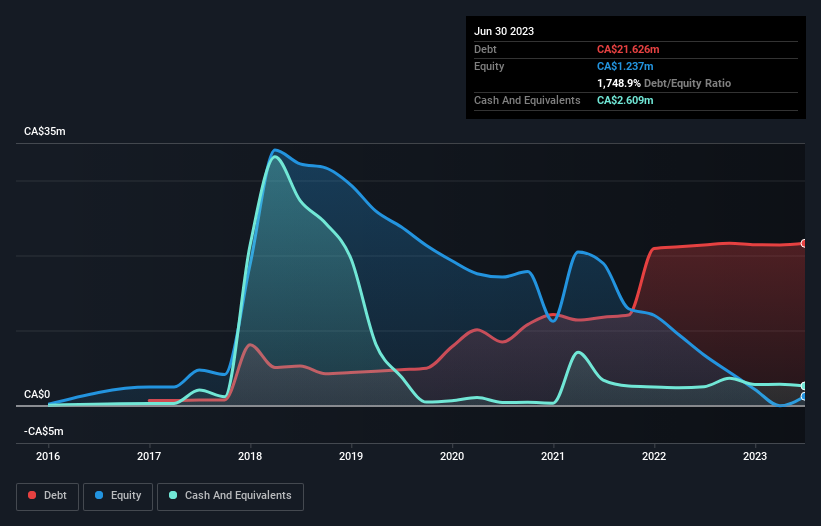Click the 2020 x-axis label

452,456
